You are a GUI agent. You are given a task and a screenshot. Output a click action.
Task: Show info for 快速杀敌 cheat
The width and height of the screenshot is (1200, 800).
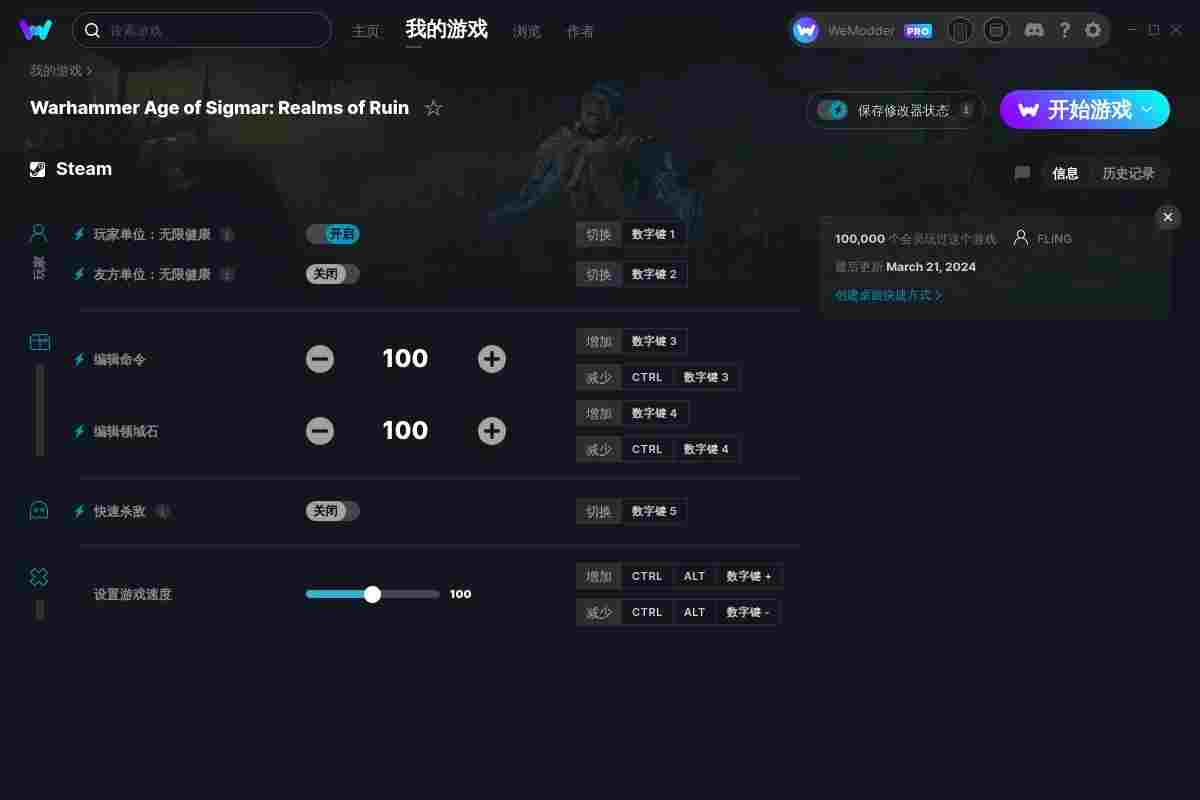tap(163, 511)
